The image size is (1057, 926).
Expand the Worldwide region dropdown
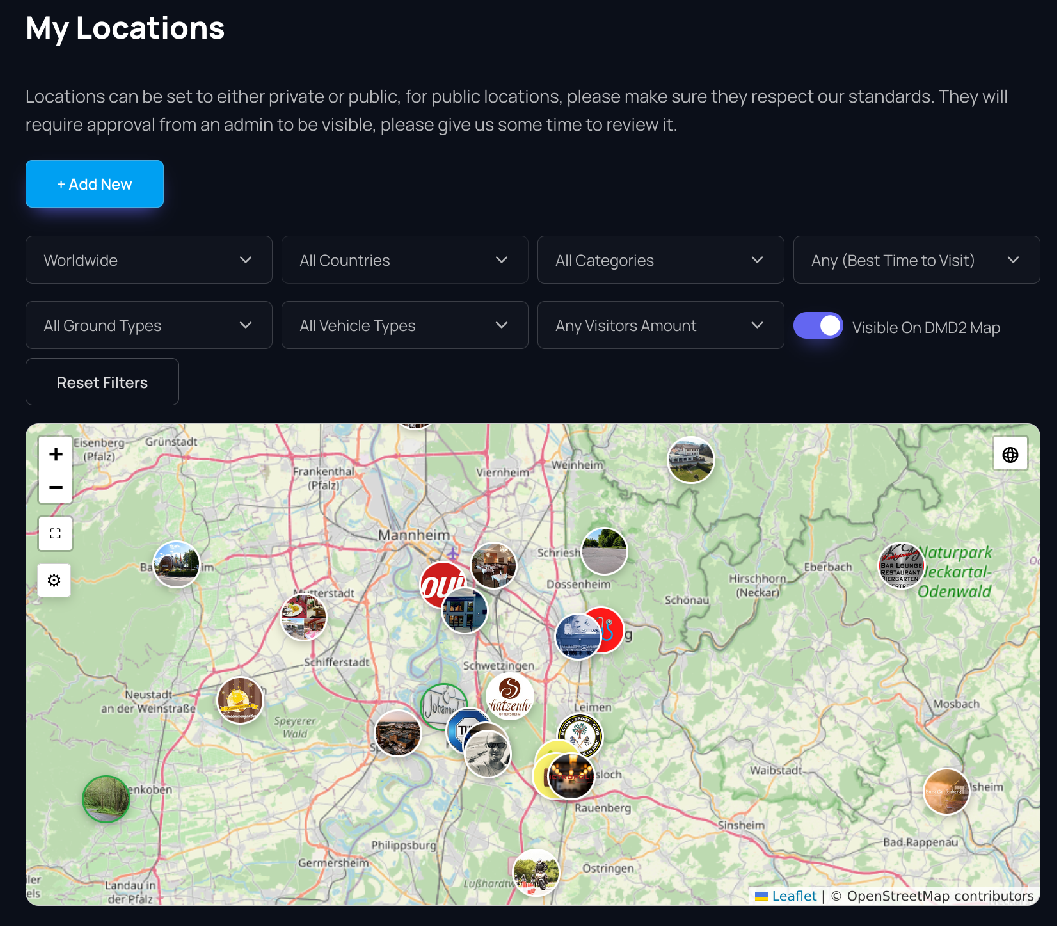coord(148,260)
